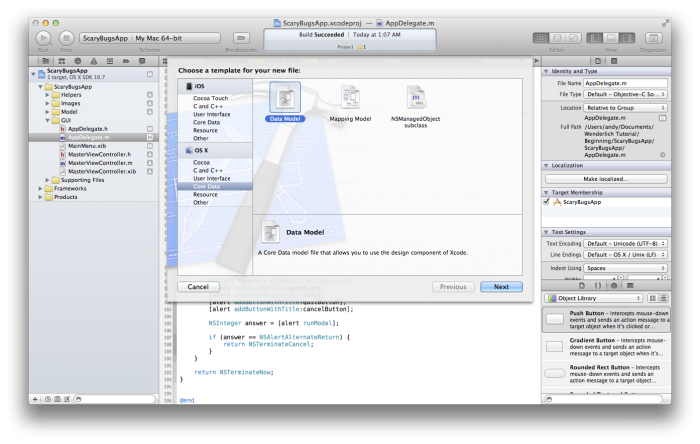Viewport: 700px width, 444px height.
Task: Open the Organizer window
Action: coord(653,38)
